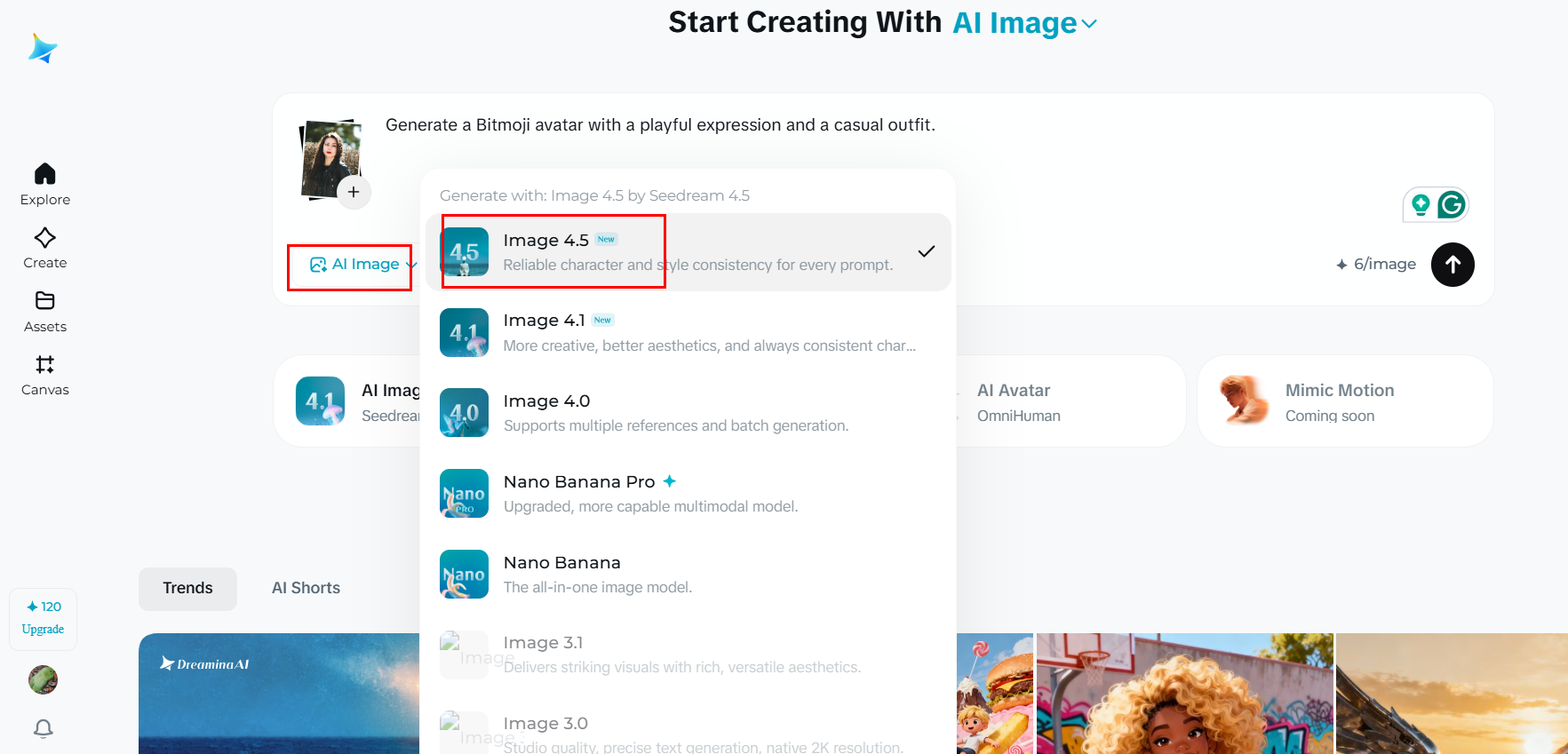
Task: Click the uploaded portrait reference thumbnail
Action: coord(330,158)
